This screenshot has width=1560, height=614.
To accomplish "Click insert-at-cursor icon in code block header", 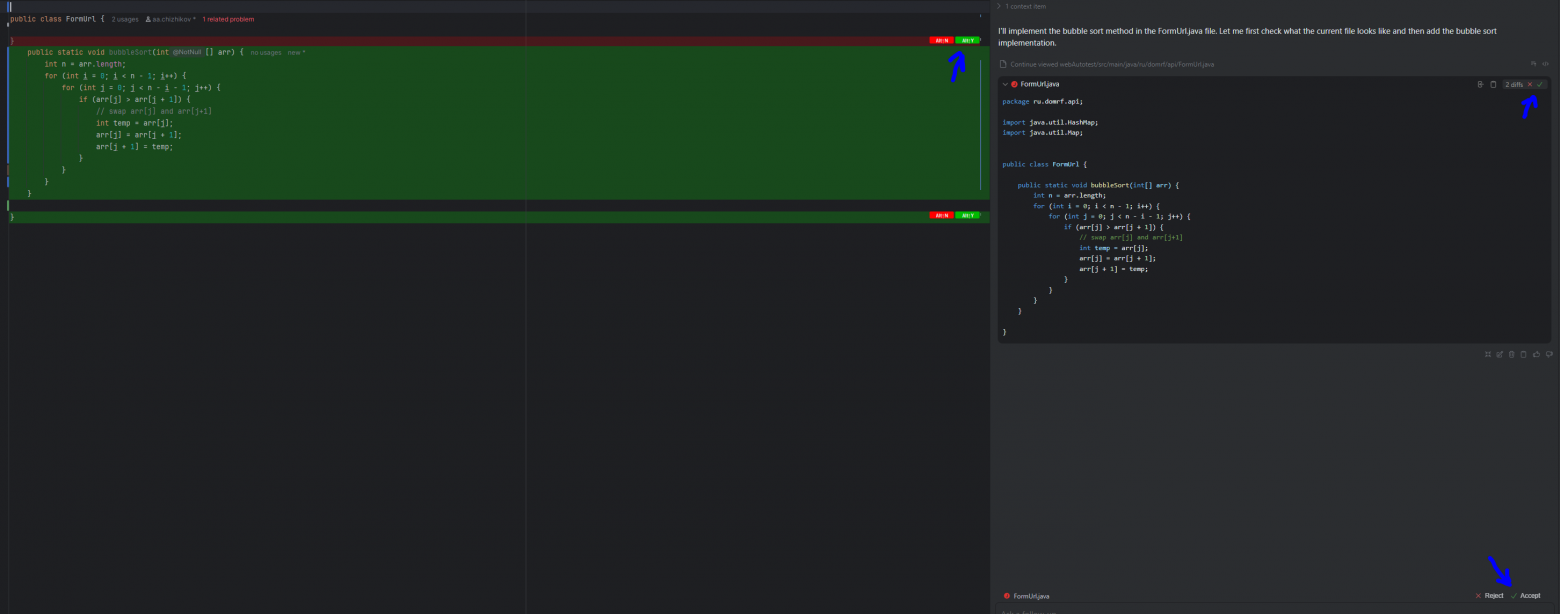I will (1480, 84).
